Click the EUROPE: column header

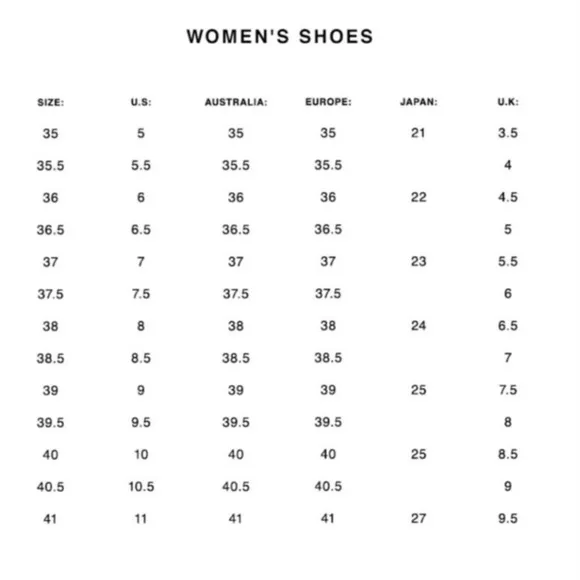pyautogui.click(x=328, y=102)
